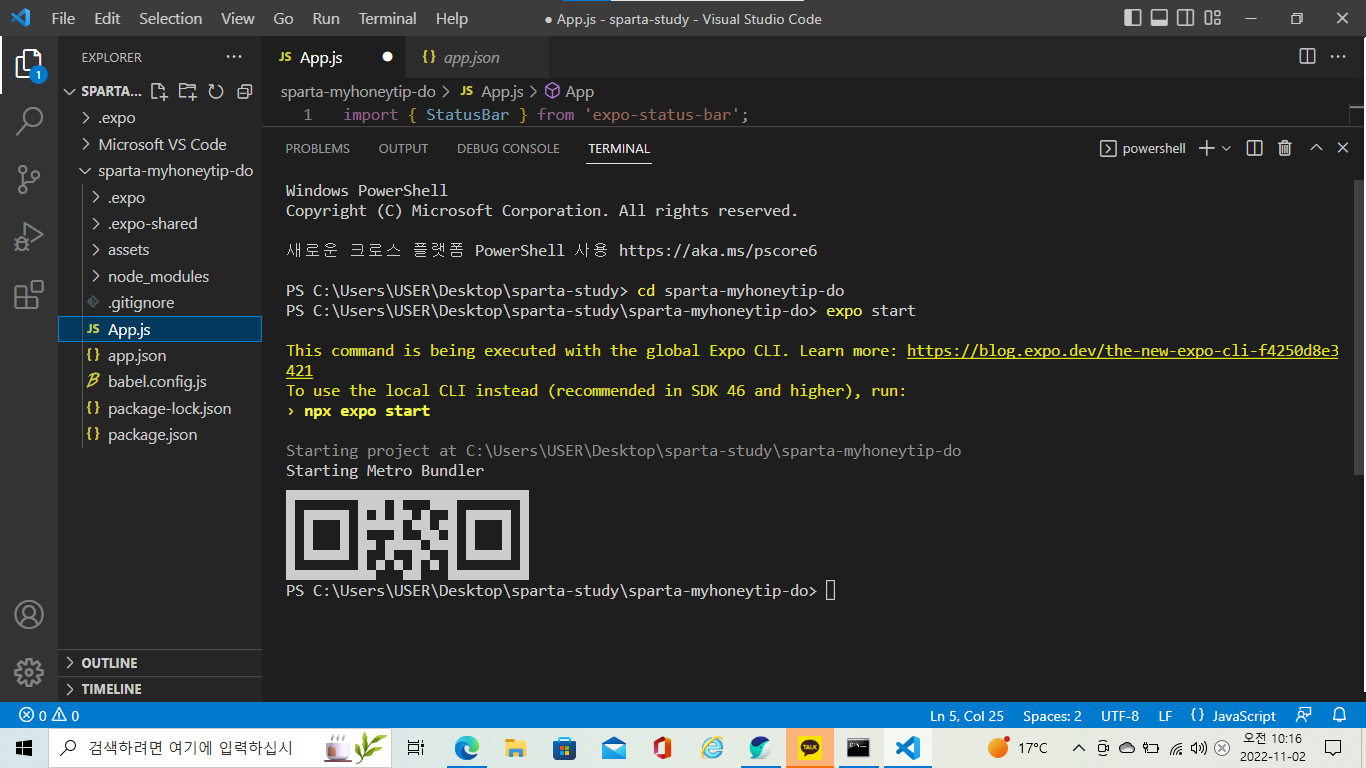This screenshot has width=1366, height=768.
Task: Create a new terminal with the plus icon
Action: coord(1206,148)
